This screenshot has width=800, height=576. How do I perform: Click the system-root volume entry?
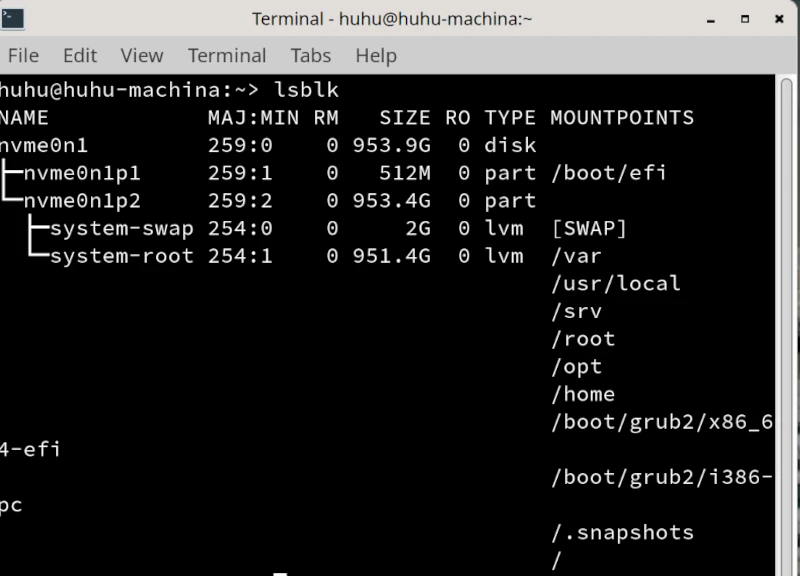point(121,256)
